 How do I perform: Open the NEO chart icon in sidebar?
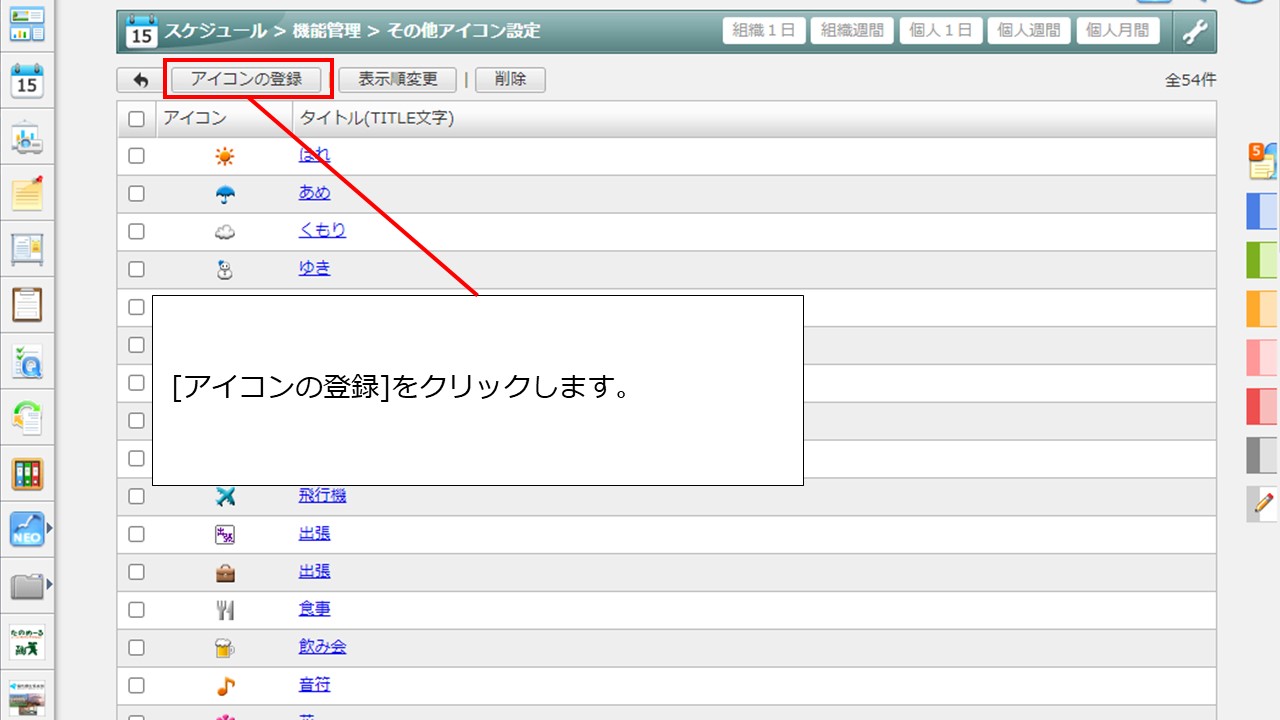pyautogui.click(x=26, y=529)
